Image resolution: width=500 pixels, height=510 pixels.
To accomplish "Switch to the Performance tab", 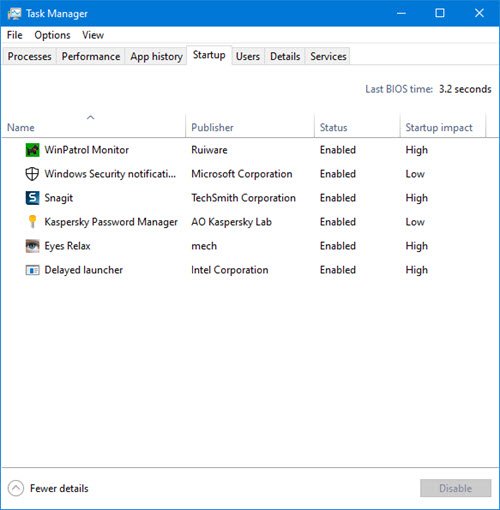I will 91,56.
